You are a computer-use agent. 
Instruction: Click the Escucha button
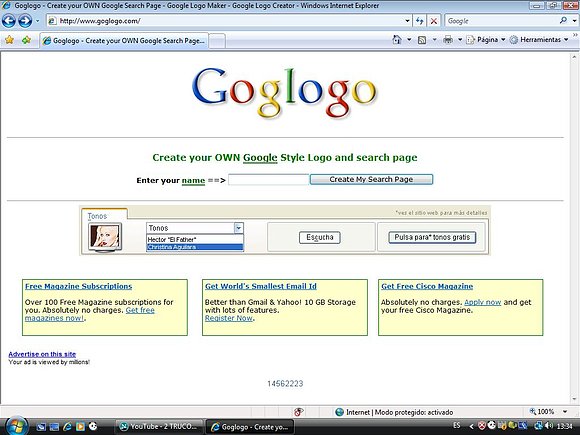(320, 237)
